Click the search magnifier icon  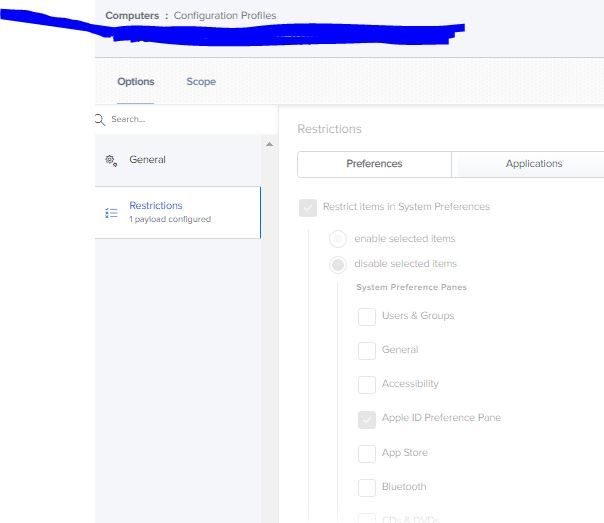[x=99, y=120]
